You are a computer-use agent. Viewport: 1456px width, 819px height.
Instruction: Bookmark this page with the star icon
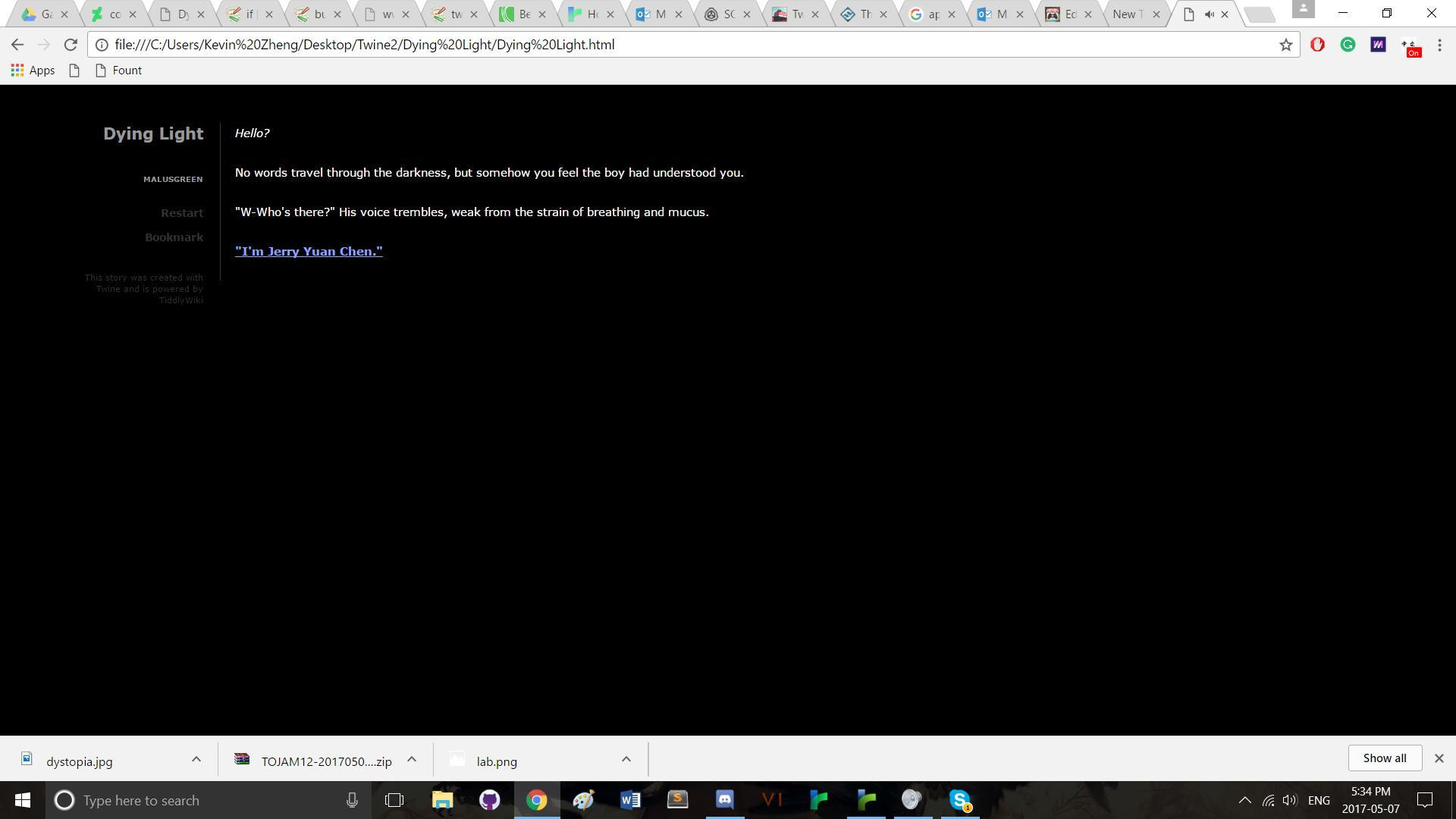click(1285, 45)
